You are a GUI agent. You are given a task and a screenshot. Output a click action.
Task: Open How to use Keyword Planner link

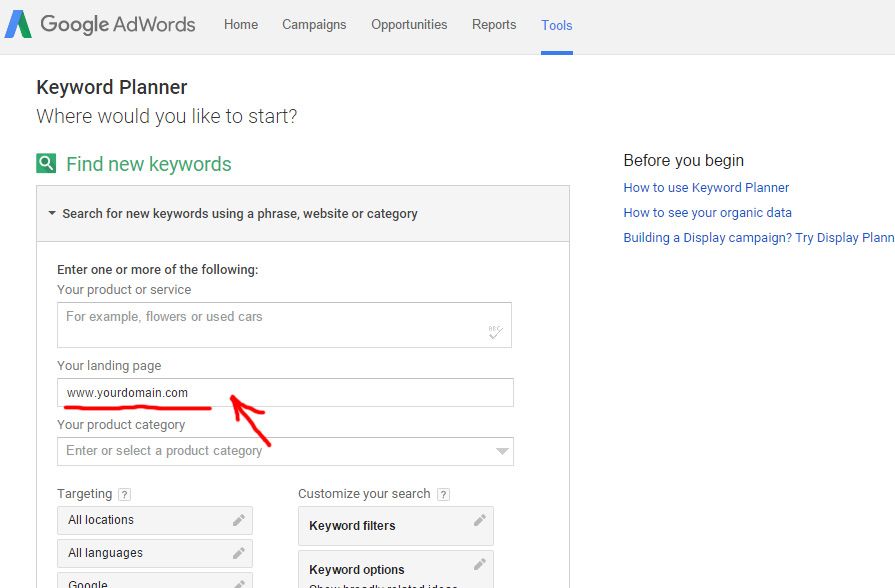[706, 187]
